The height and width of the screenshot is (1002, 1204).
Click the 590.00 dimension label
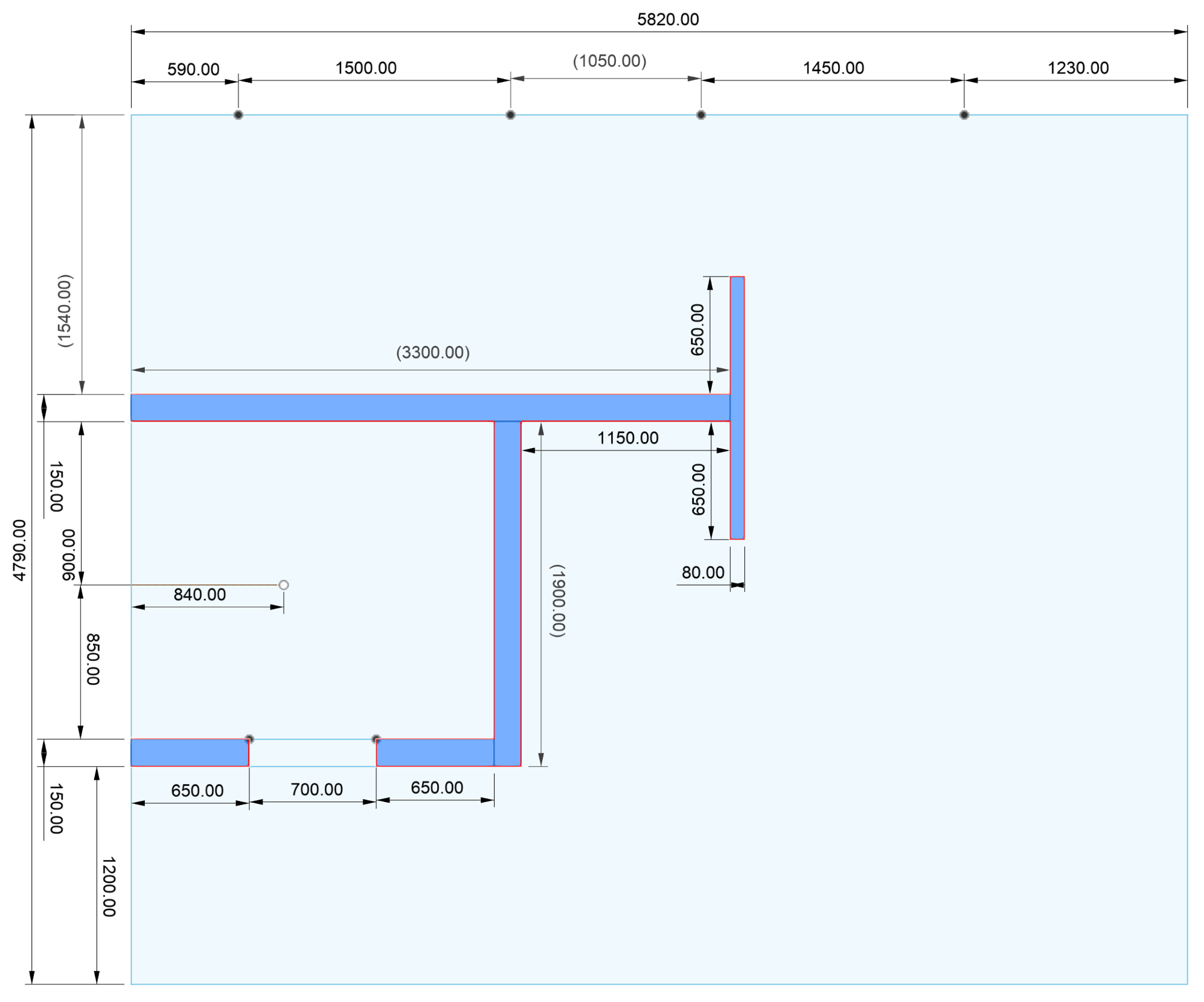click(x=193, y=69)
